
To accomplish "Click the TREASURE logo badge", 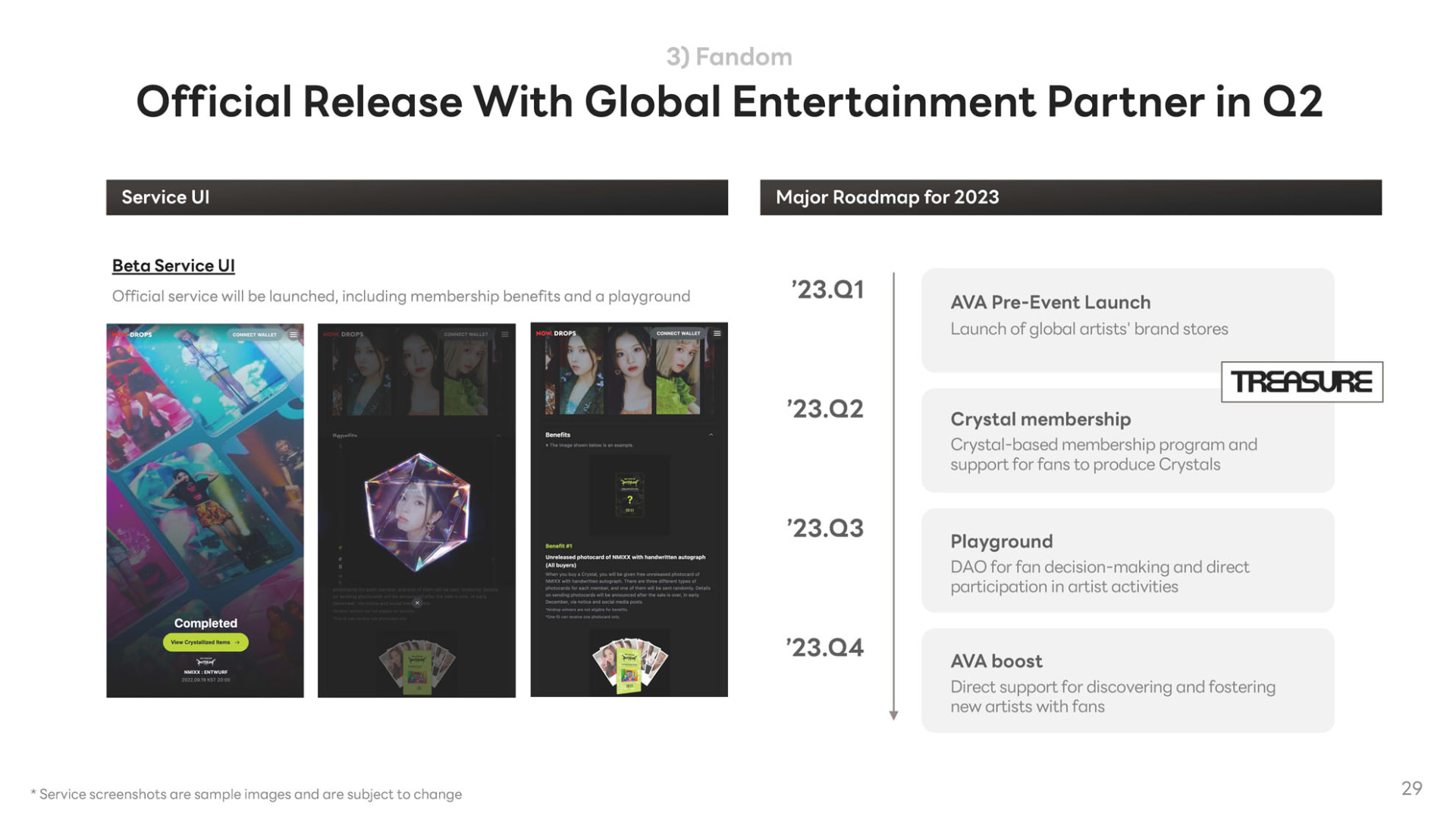I will pos(1301,382).
